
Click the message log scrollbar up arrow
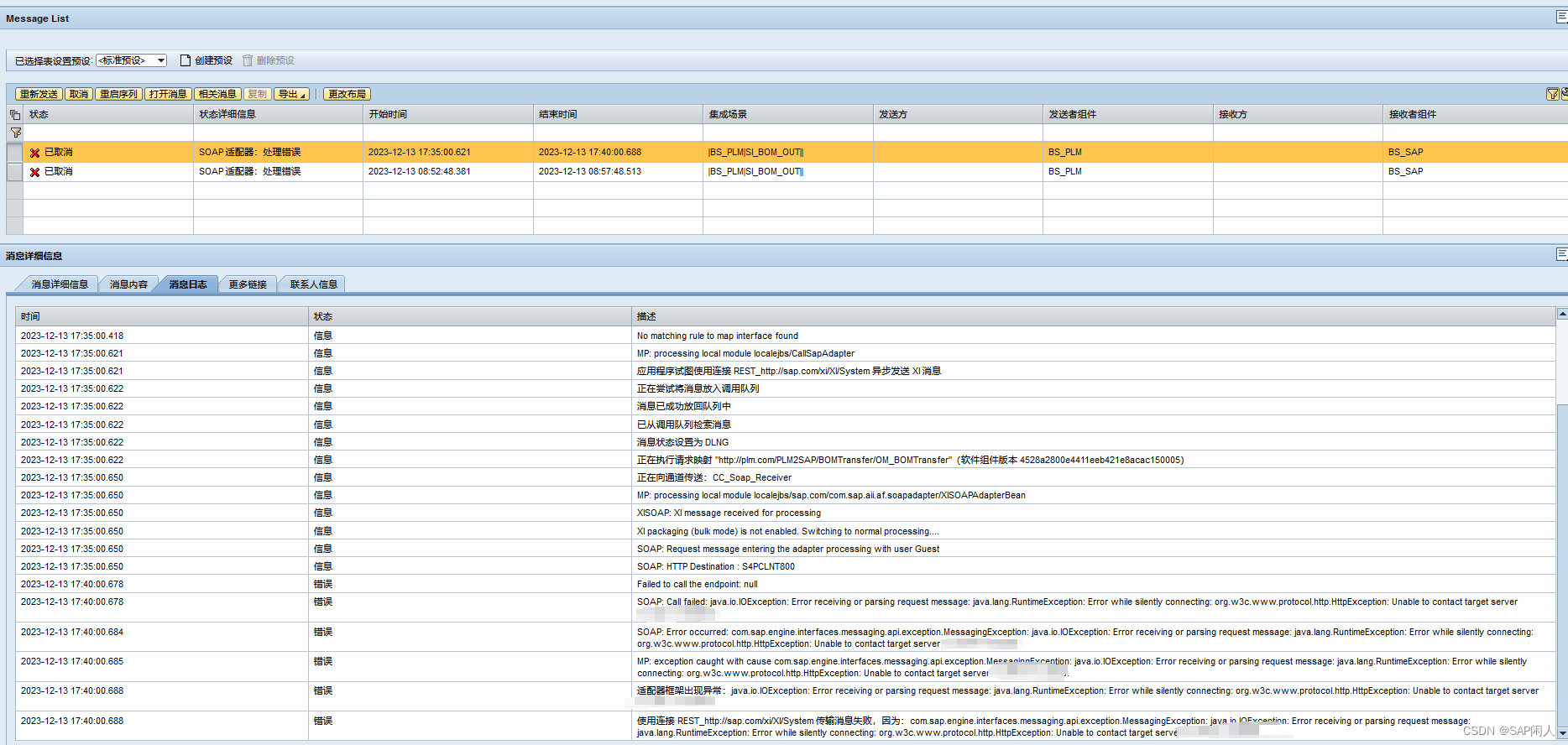tap(1562, 314)
